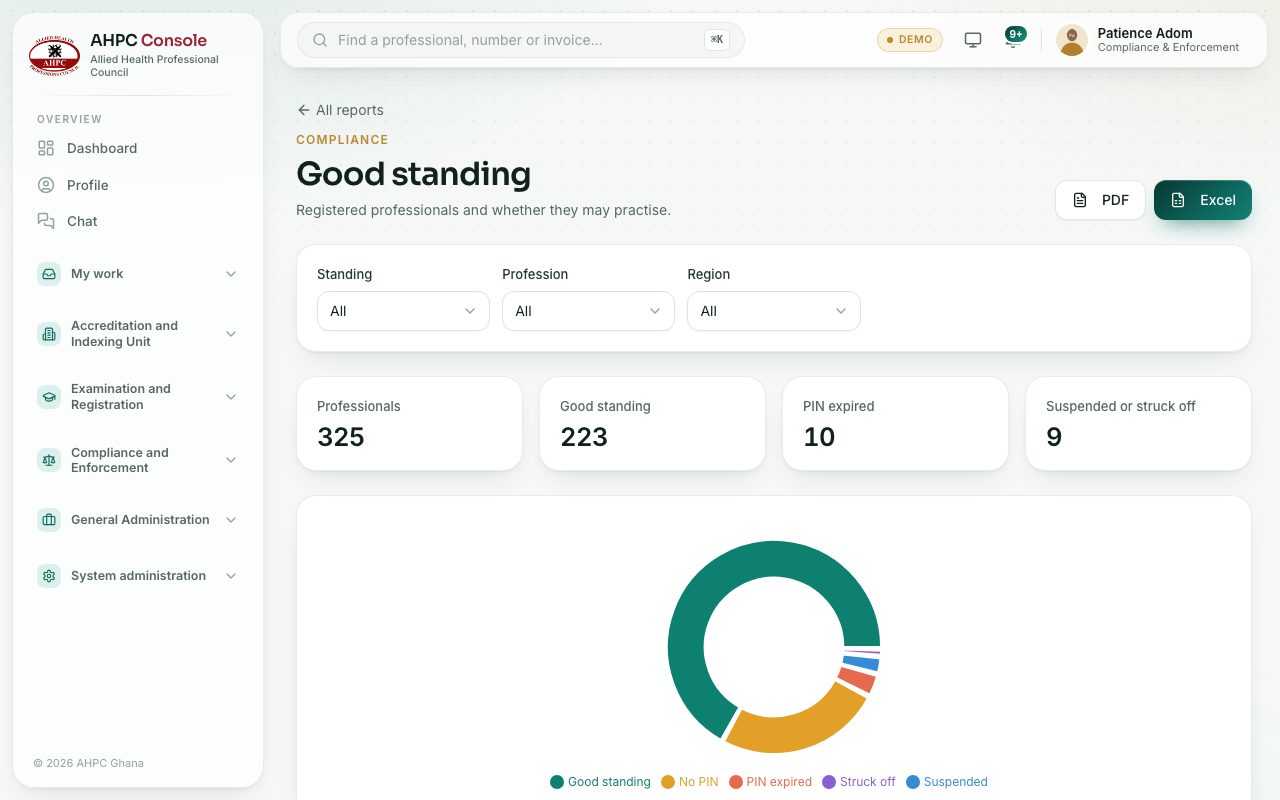The height and width of the screenshot is (800, 1280).
Task: Click the PDF document icon
Action: click(x=1080, y=200)
